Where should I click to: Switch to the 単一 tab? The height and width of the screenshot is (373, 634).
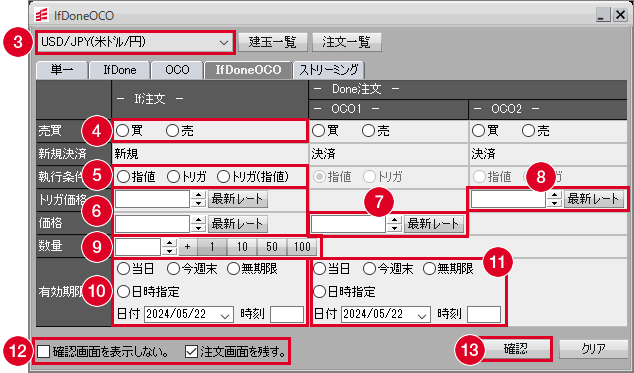(62, 70)
